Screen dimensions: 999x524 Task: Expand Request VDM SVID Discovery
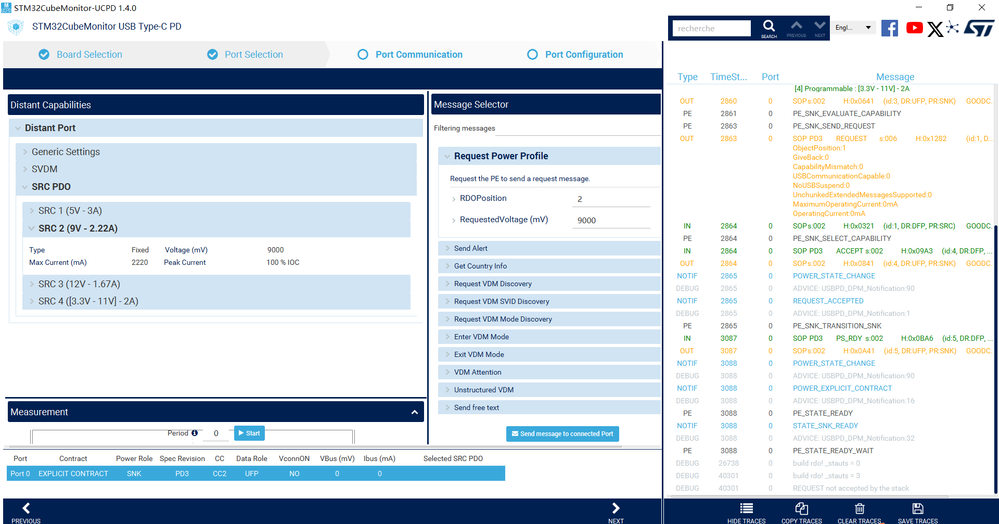tap(446, 302)
